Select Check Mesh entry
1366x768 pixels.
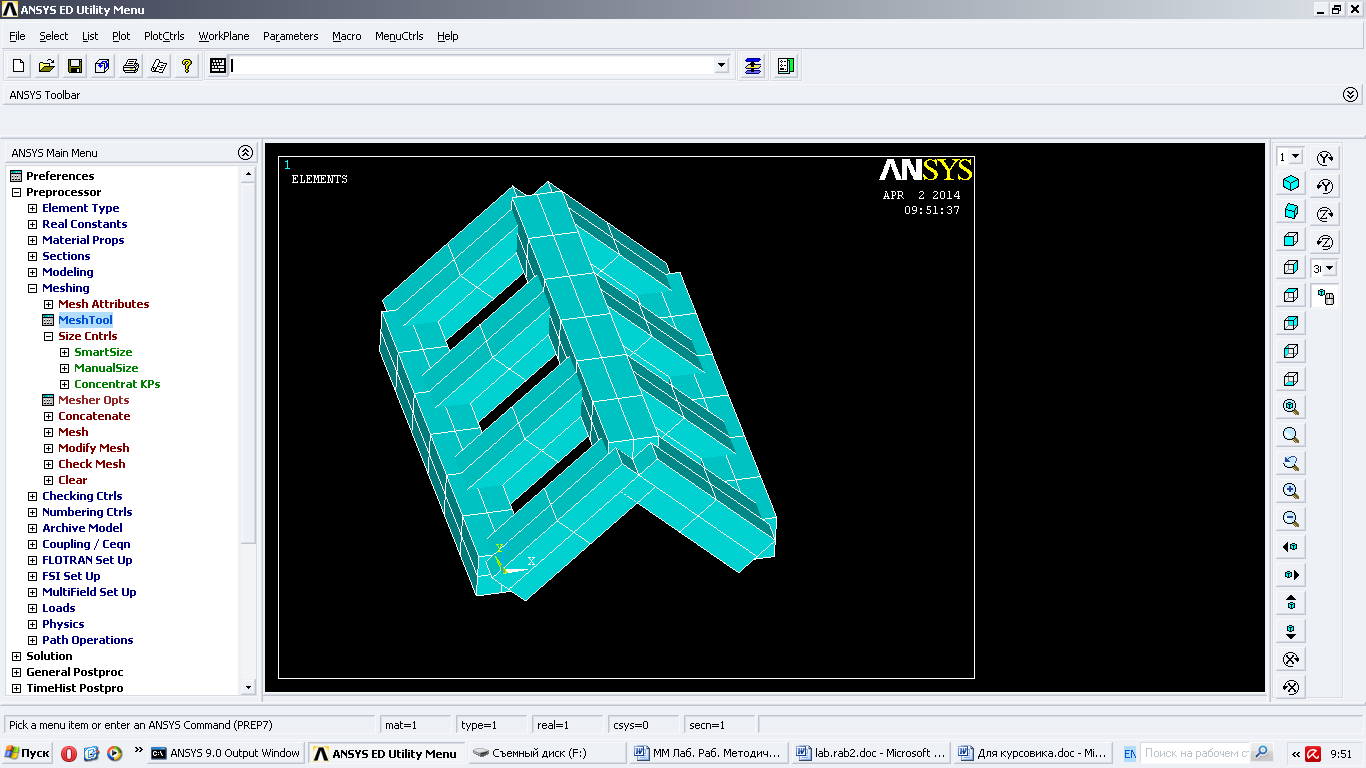(92, 464)
